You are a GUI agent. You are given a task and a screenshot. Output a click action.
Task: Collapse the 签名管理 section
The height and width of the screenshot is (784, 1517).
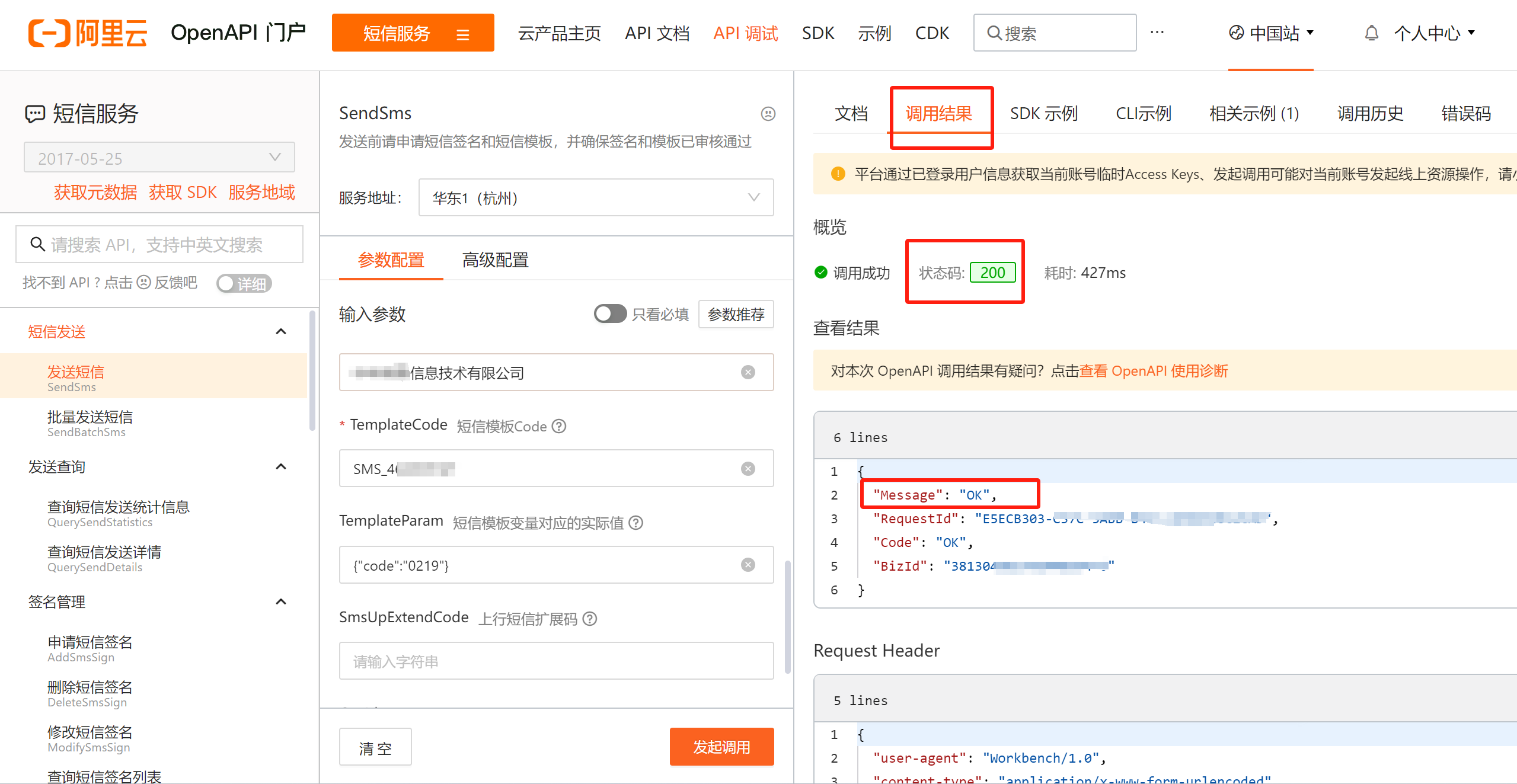pyautogui.click(x=282, y=601)
